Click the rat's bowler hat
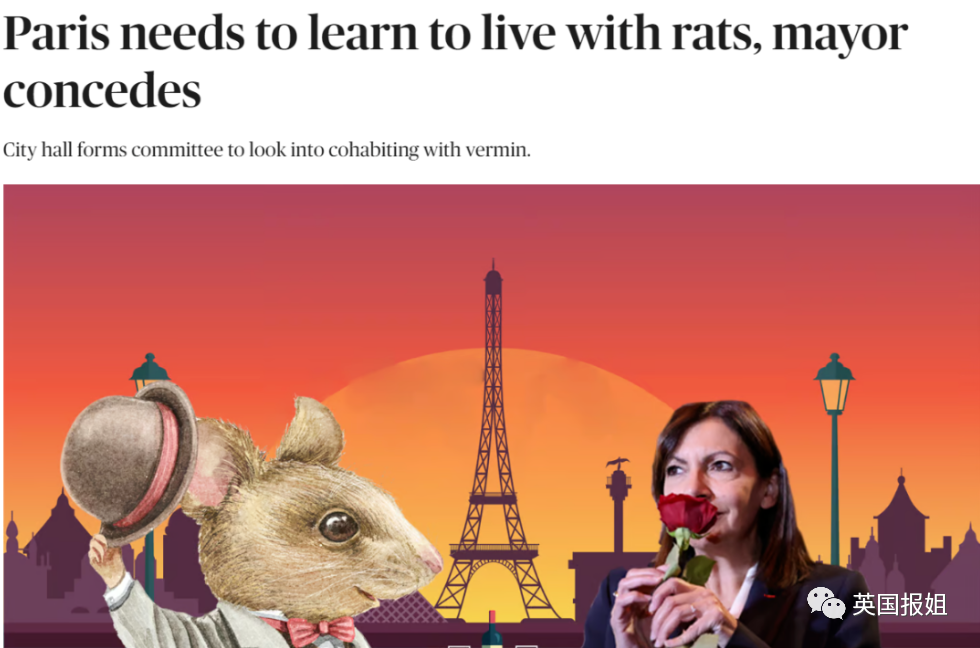This screenshot has width=980, height=648. pos(129,462)
